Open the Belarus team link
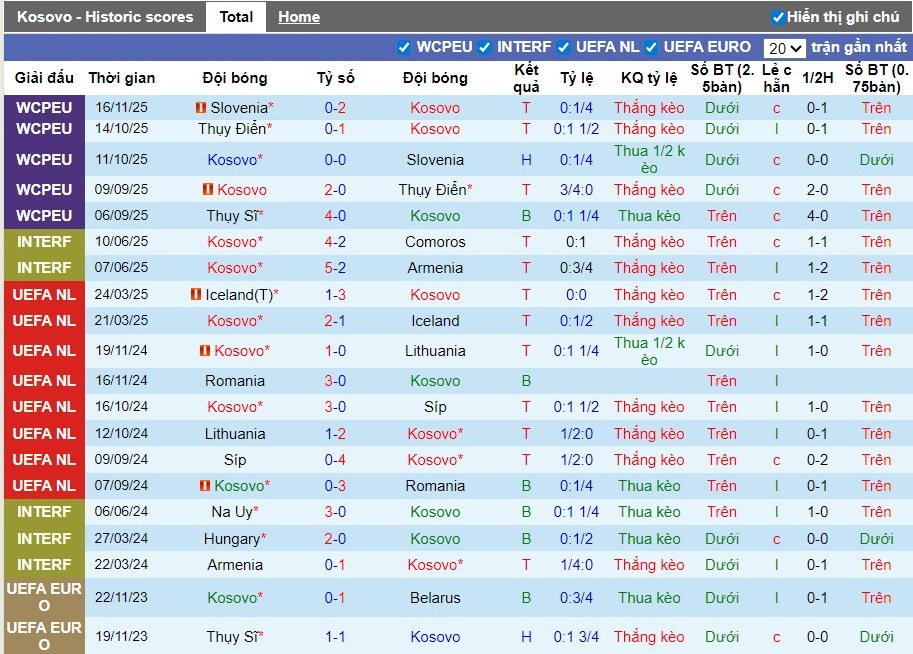 435,598
